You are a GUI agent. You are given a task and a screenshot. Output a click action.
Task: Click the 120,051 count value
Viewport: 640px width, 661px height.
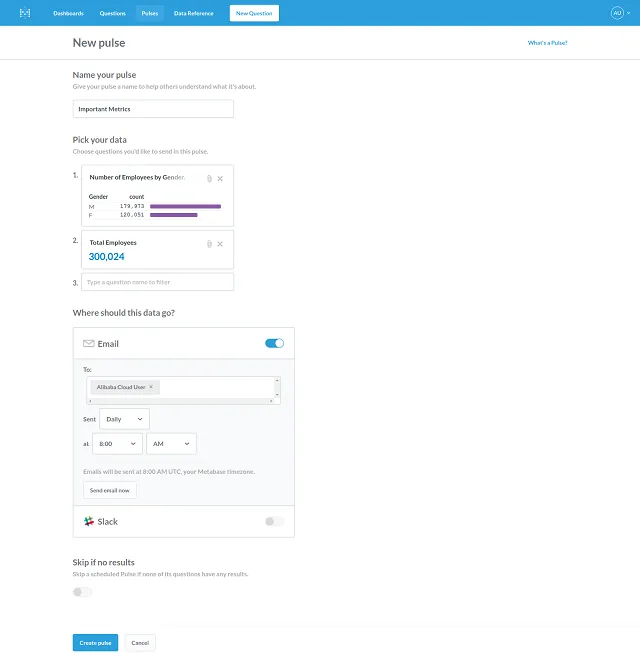[132, 215]
